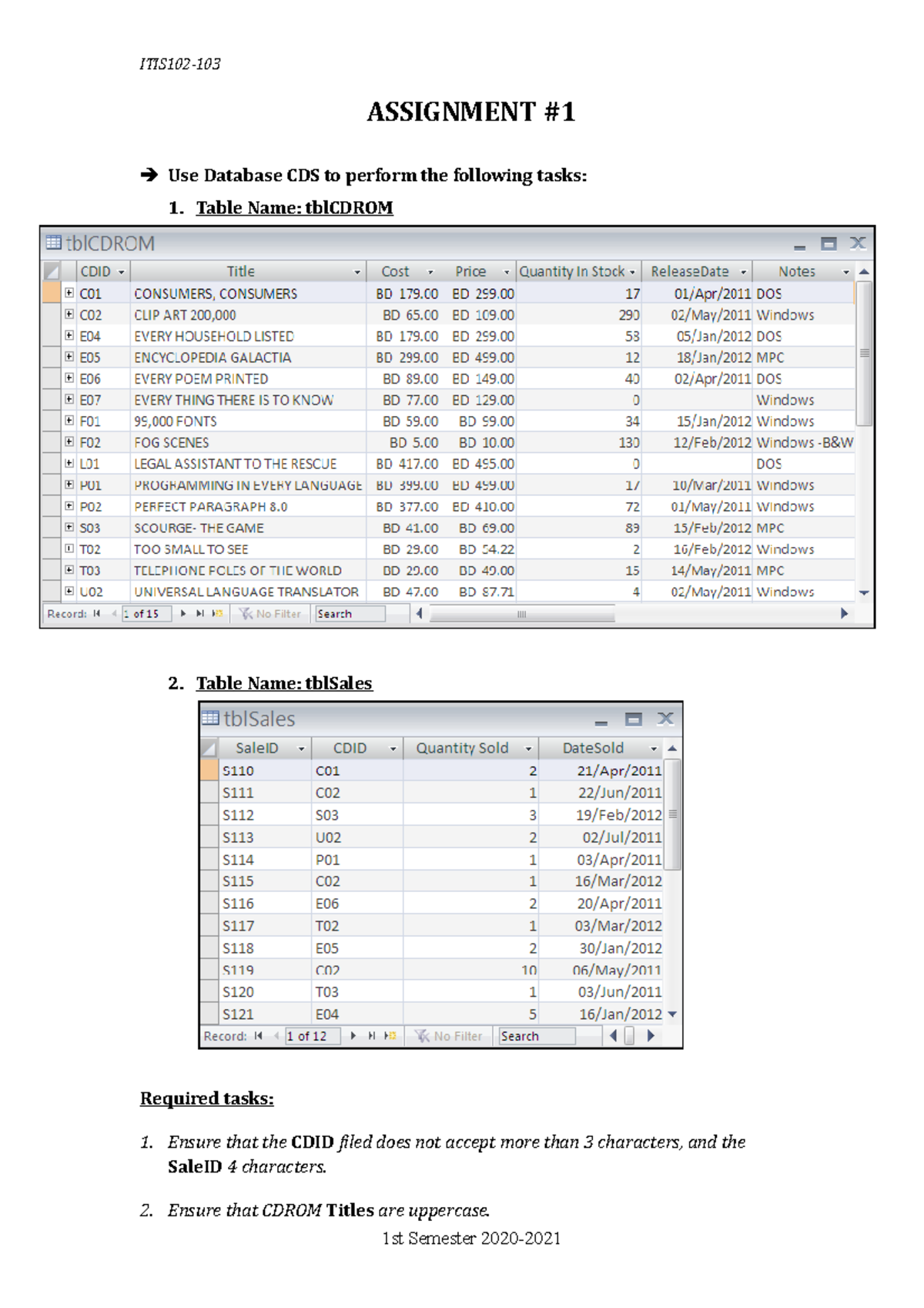The image size is (924, 1308).
Task: Open the Quantity Sold column dropdown
Action: pos(528,749)
